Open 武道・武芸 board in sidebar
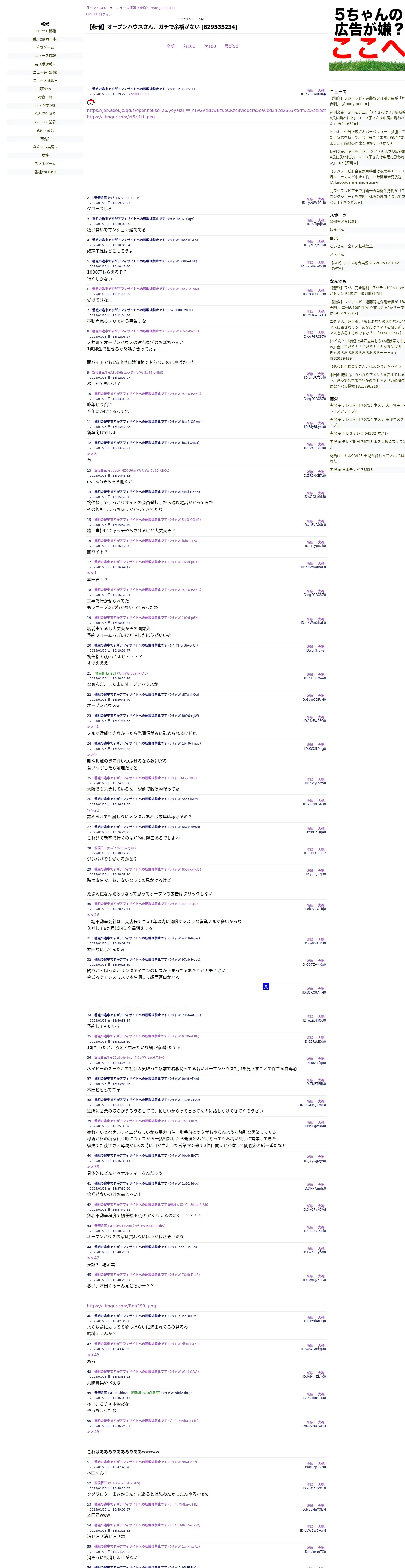405x1568 pixels. point(45,130)
